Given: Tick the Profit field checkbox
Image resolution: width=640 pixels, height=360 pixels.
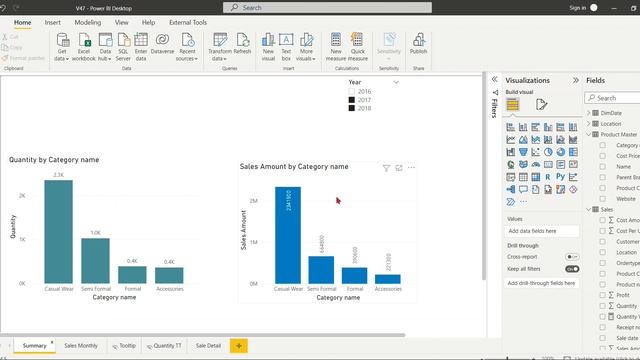Looking at the screenshot, I should pyautogui.click(x=602, y=295).
